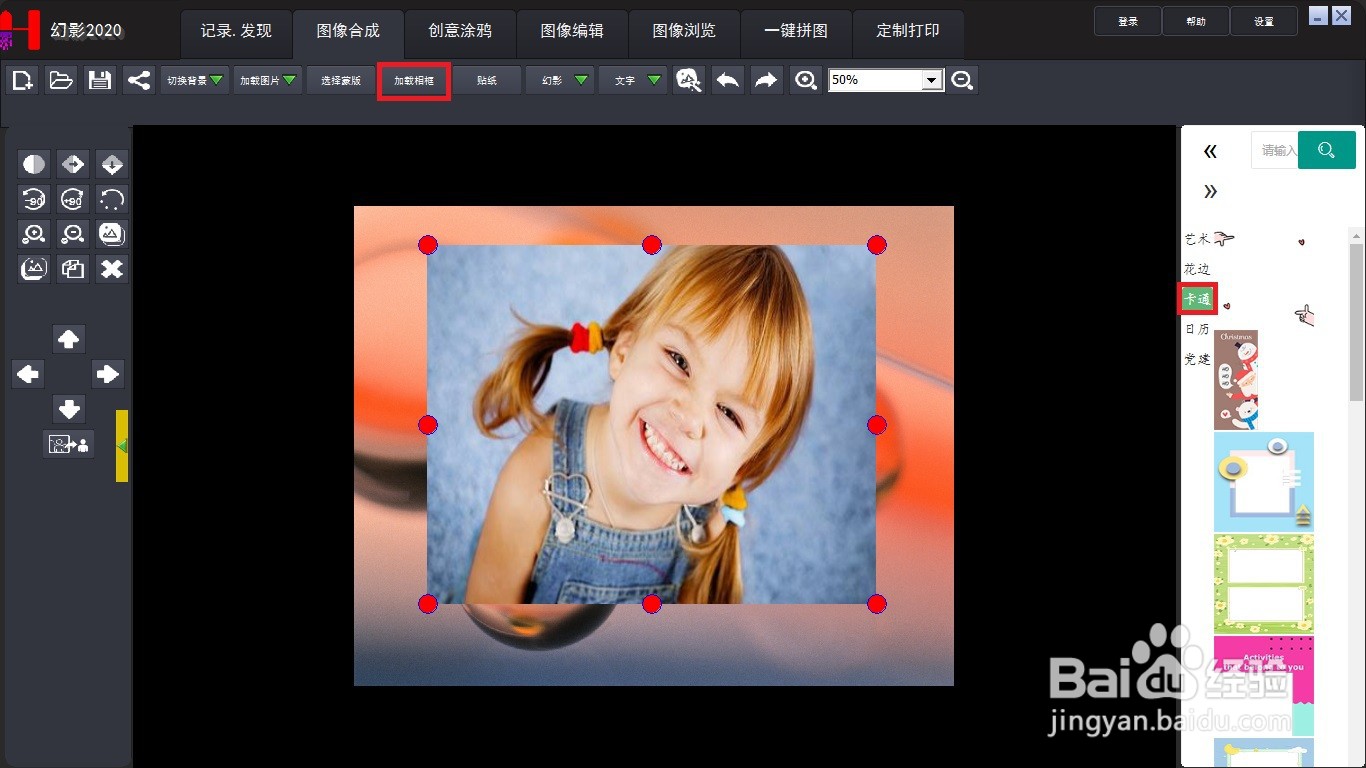
Task: Click the share icon
Action: (x=138, y=80)
